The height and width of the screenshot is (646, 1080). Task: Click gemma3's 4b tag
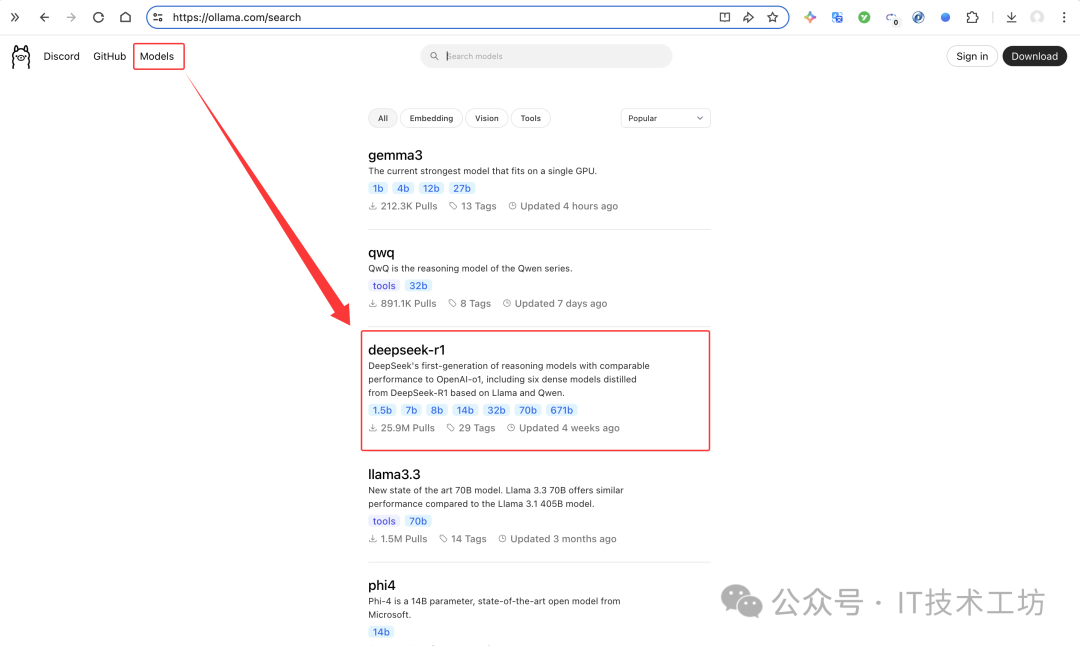403,189
